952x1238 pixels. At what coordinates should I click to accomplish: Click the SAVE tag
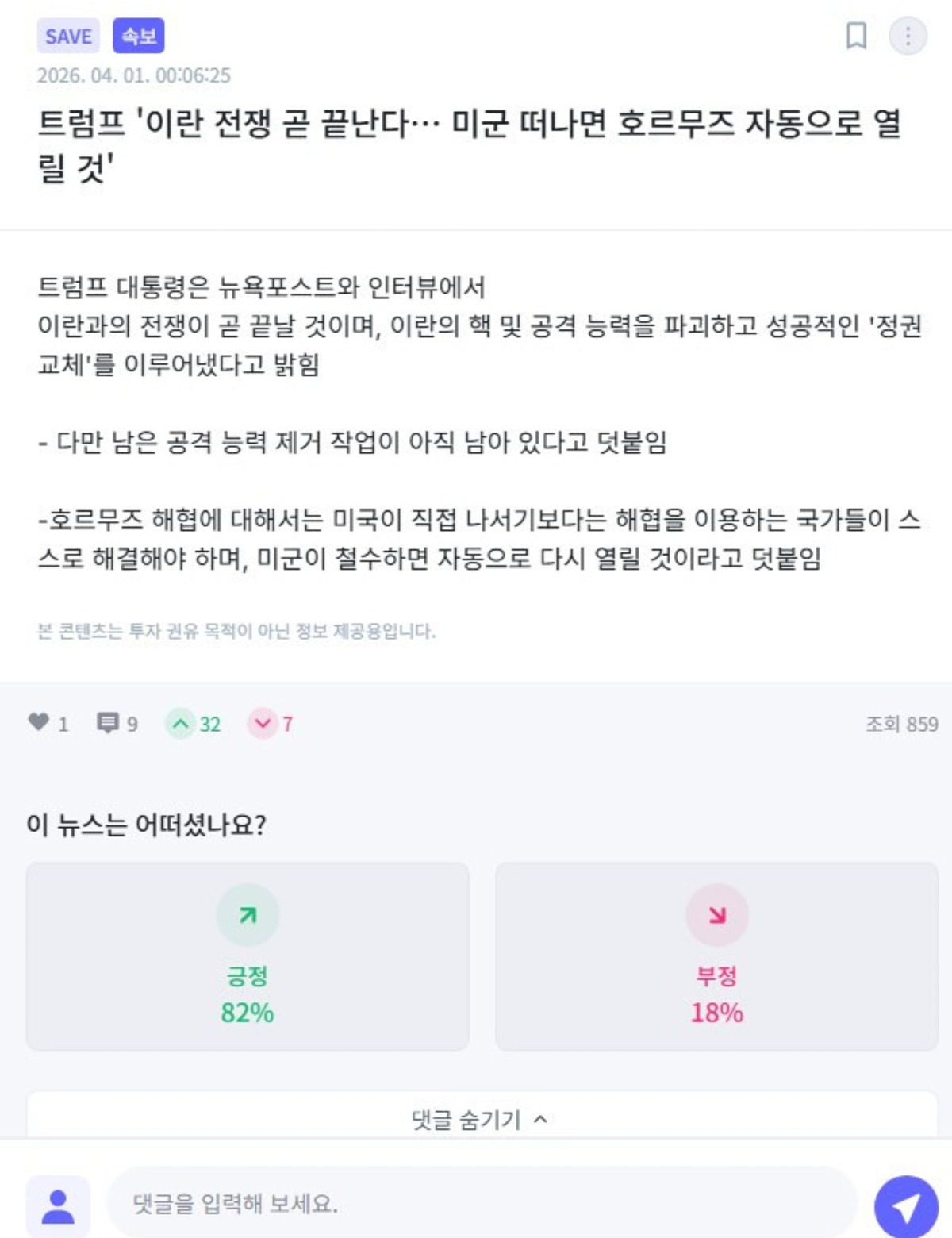(x=68, y=37)
